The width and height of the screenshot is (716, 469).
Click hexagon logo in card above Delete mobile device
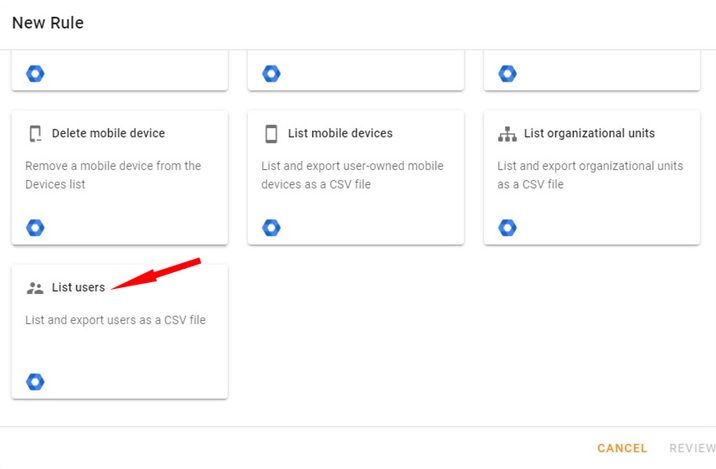[35, 74]
